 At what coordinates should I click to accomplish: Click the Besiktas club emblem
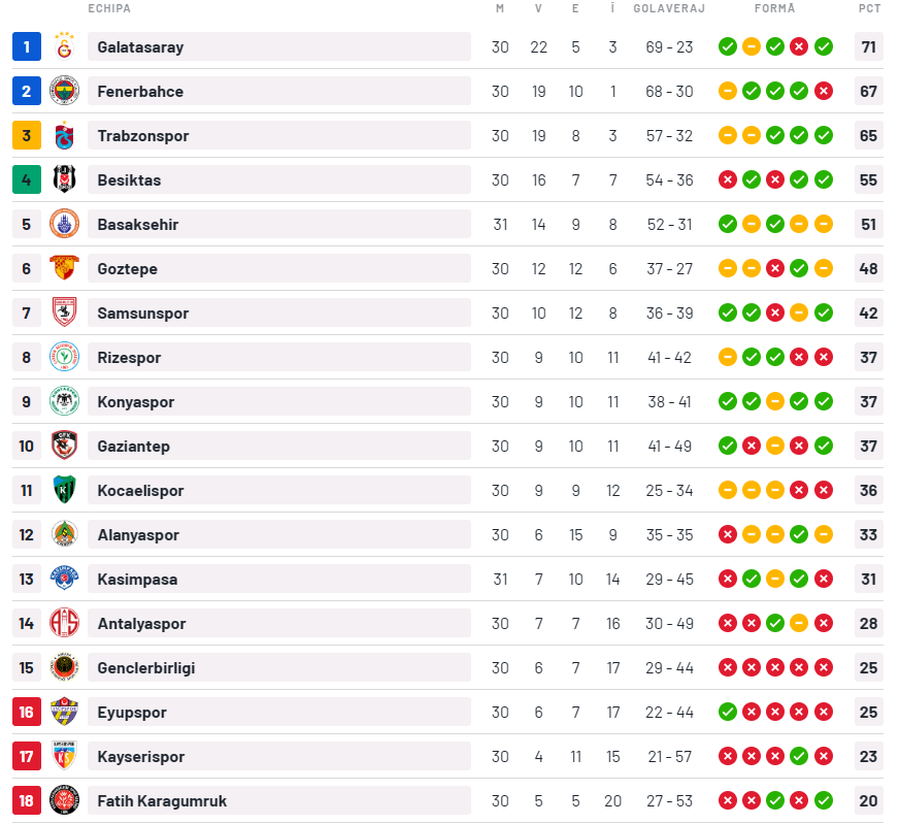pyautogui.click(x=64, y=180)
